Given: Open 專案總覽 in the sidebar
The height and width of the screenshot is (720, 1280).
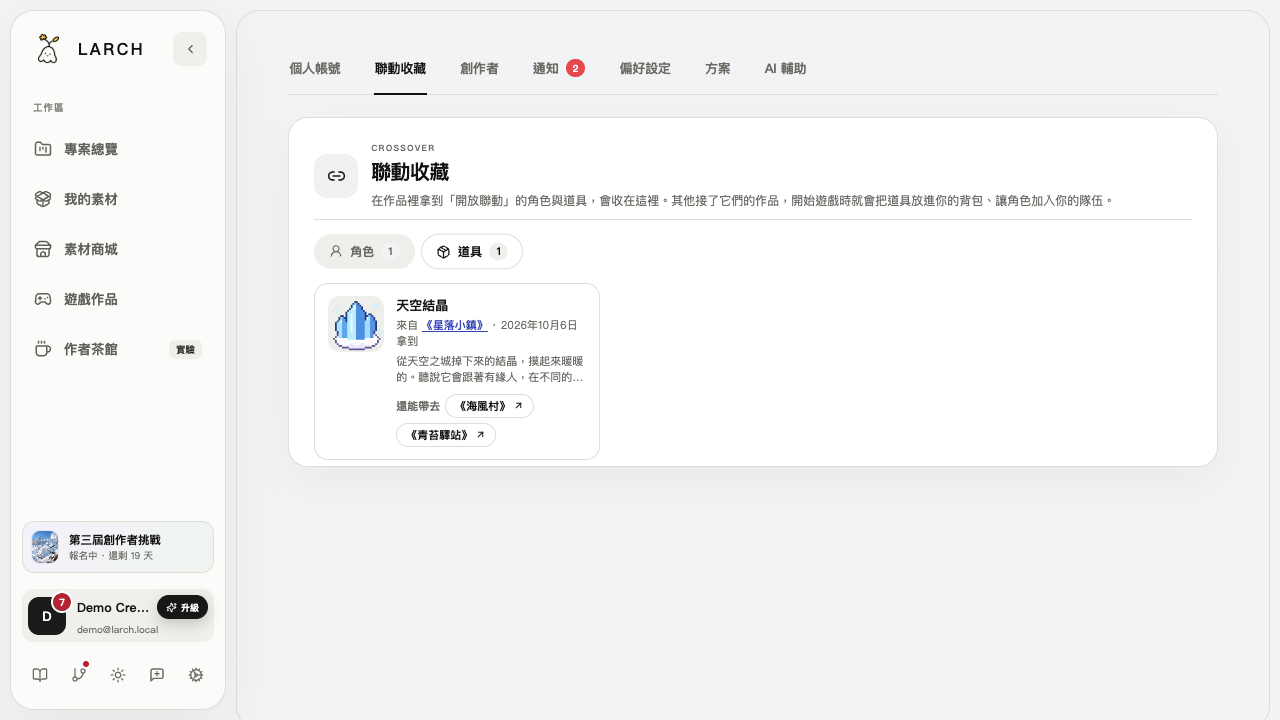Looking at the screenshot, I should point(118,149).
